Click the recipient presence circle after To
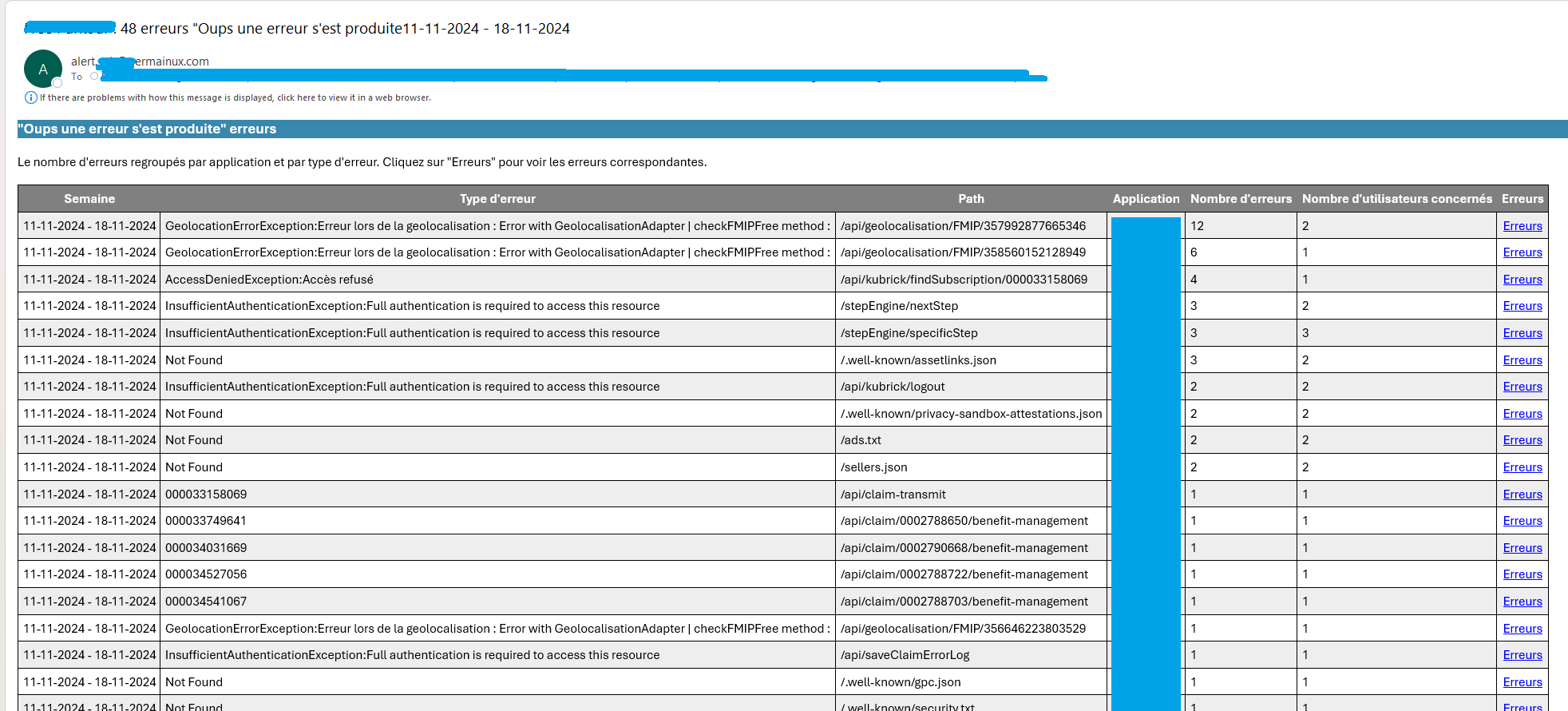The height and width of the screenshot is (711, 1568). point(94,77)
